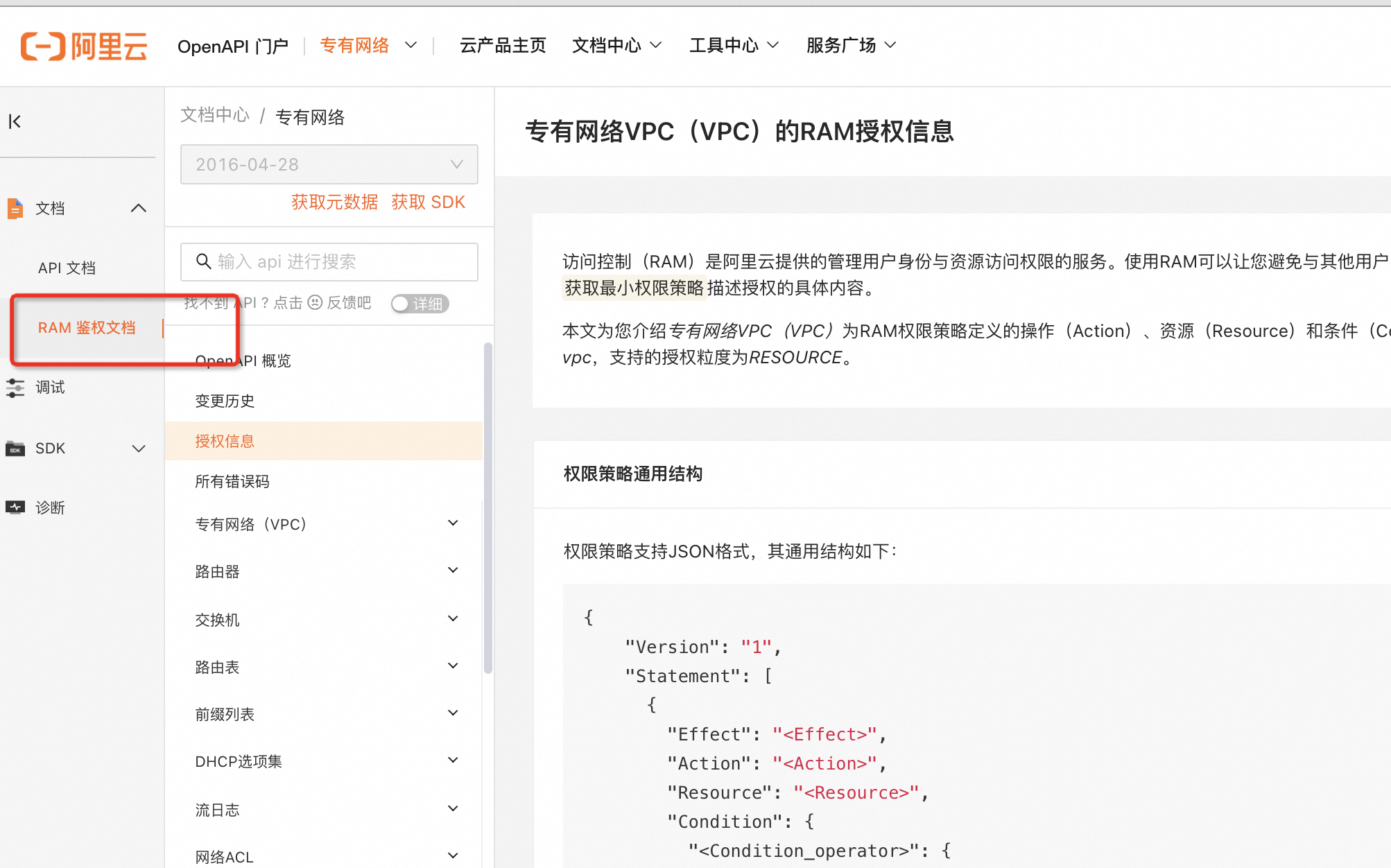1391x868 pixels.
Task: Expand the 专有网络（VPC）API group
Action: (x=453, y=523)
